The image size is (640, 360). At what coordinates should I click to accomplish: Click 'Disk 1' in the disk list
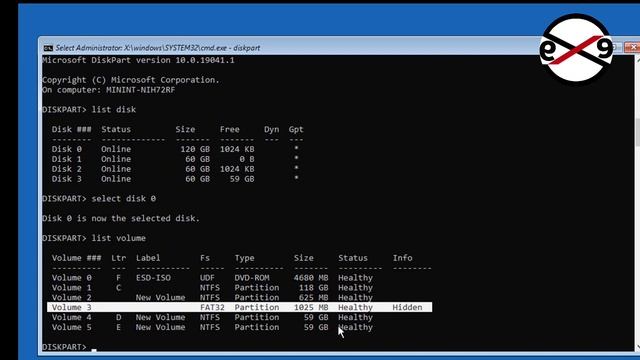point(67,159)
